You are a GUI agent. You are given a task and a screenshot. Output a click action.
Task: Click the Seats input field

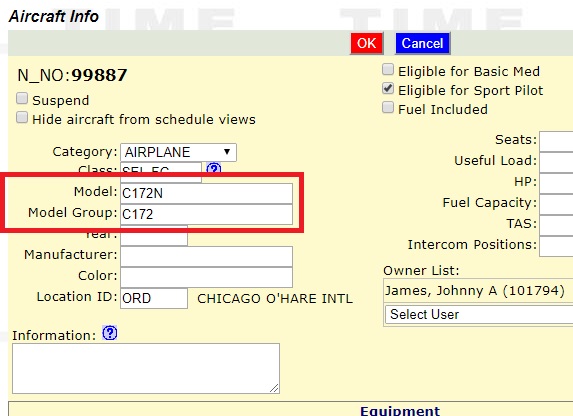(x=556, y=141)
